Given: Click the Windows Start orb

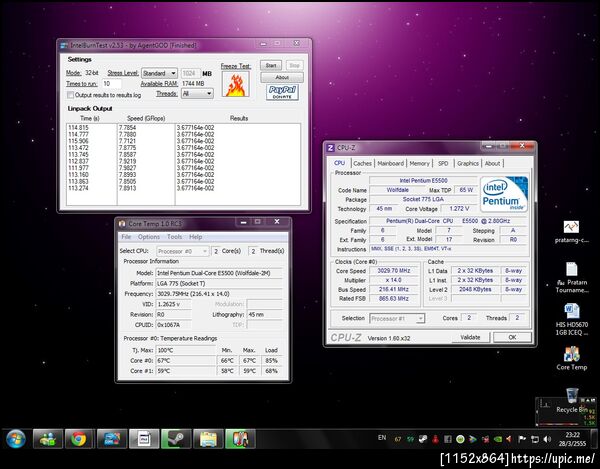Looking at the screenshot, I should pos(16,438).
